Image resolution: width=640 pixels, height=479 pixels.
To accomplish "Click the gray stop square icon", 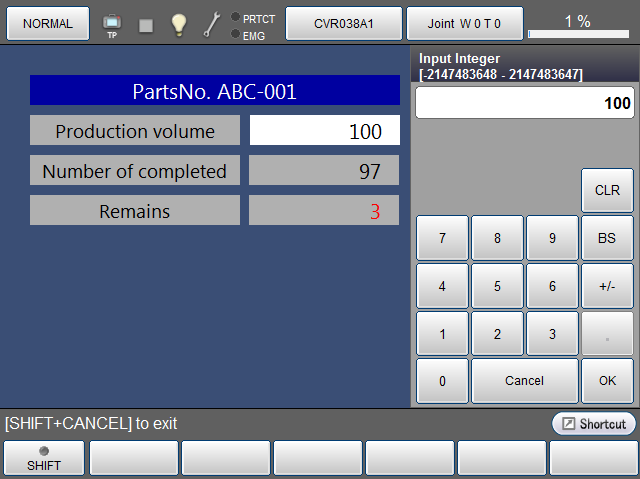I will click(x=146, y=25).
